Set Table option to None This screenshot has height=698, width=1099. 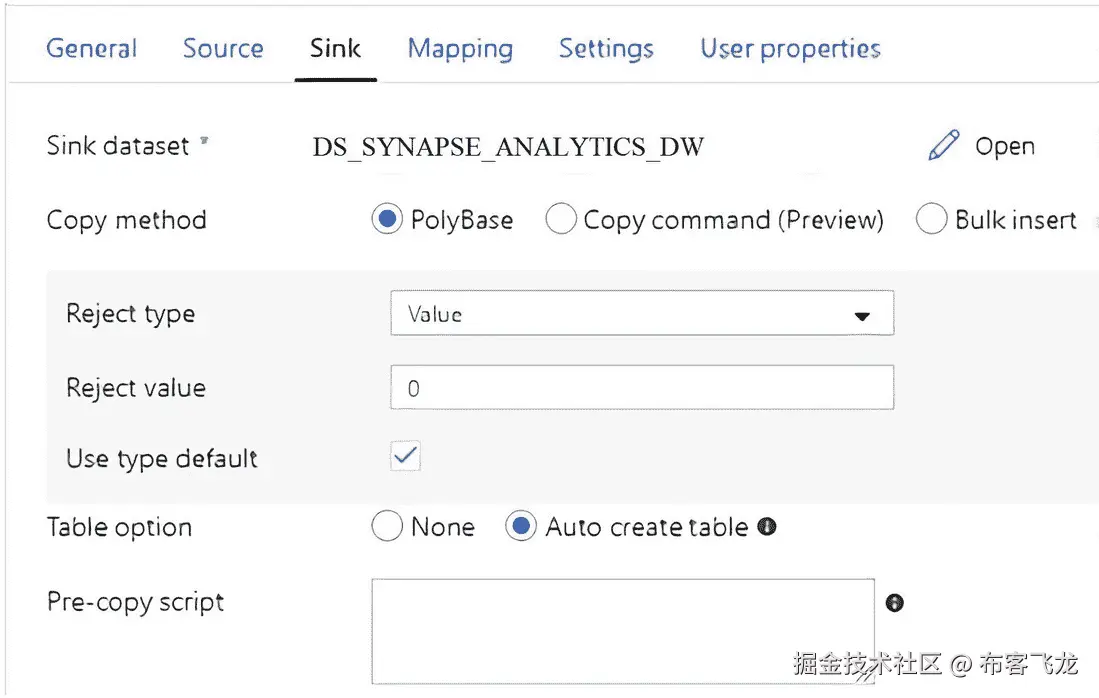click(x=387, y=527)
